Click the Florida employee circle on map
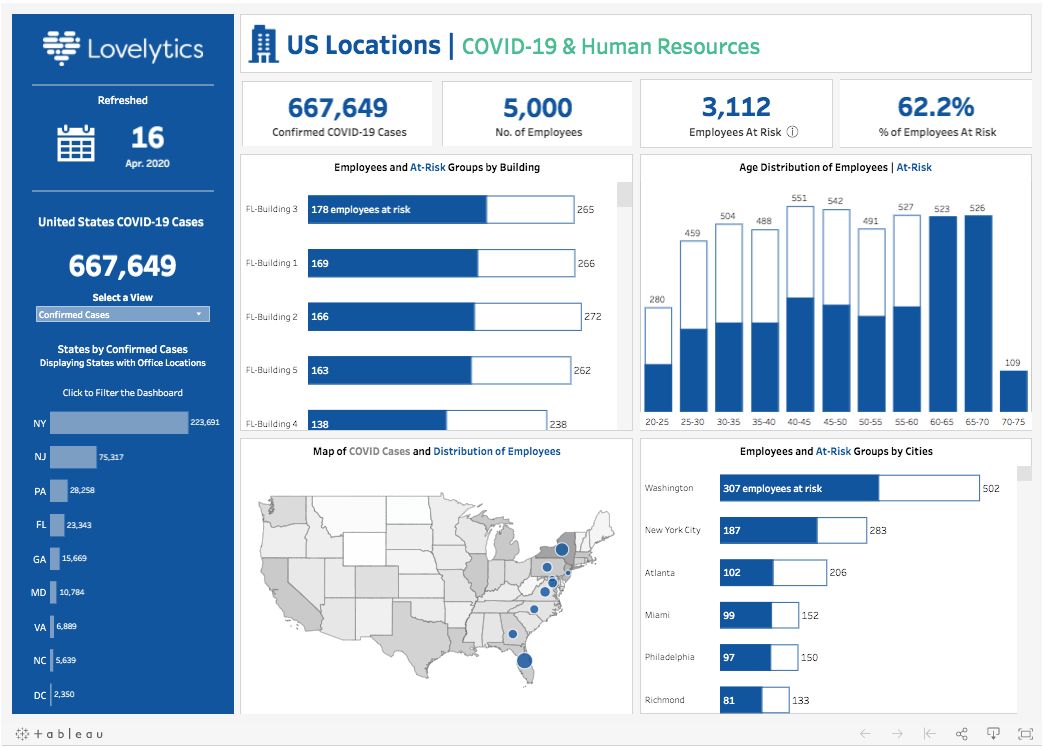The width and height of the screenshot is (1044, 747). click(523, 660)
